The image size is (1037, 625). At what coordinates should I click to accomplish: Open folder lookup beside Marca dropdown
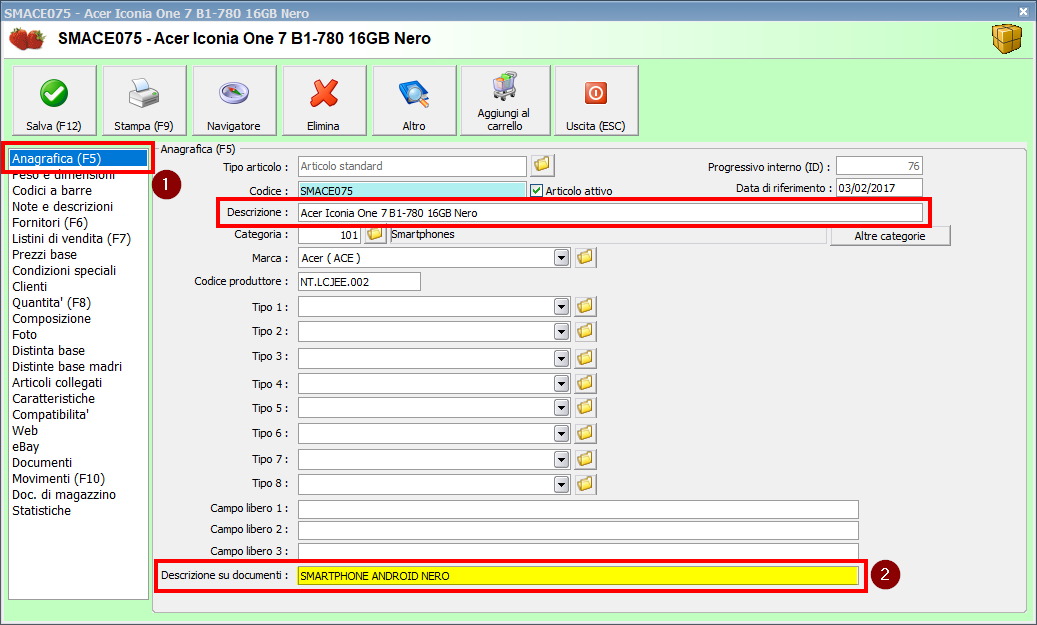(585, 257)
